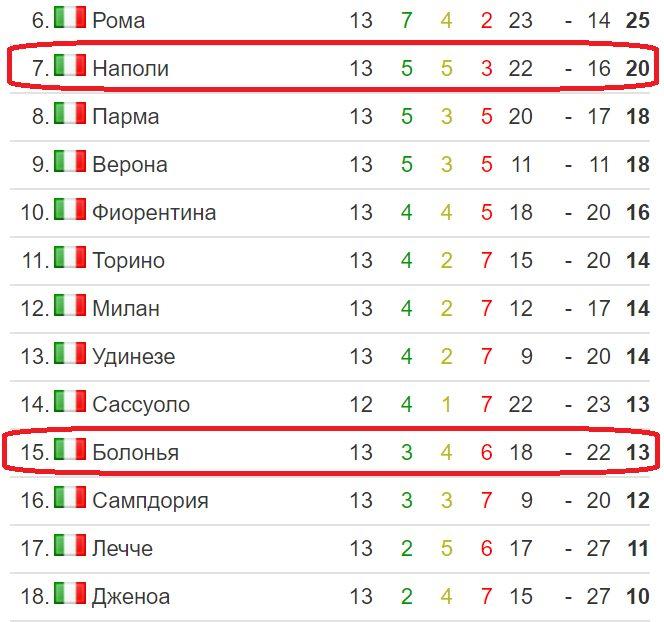Click Наполи's 20 points total
Image resolution: width=664 pixels, height=622 pixels.
pyautogui.click(x=637, y=68)
